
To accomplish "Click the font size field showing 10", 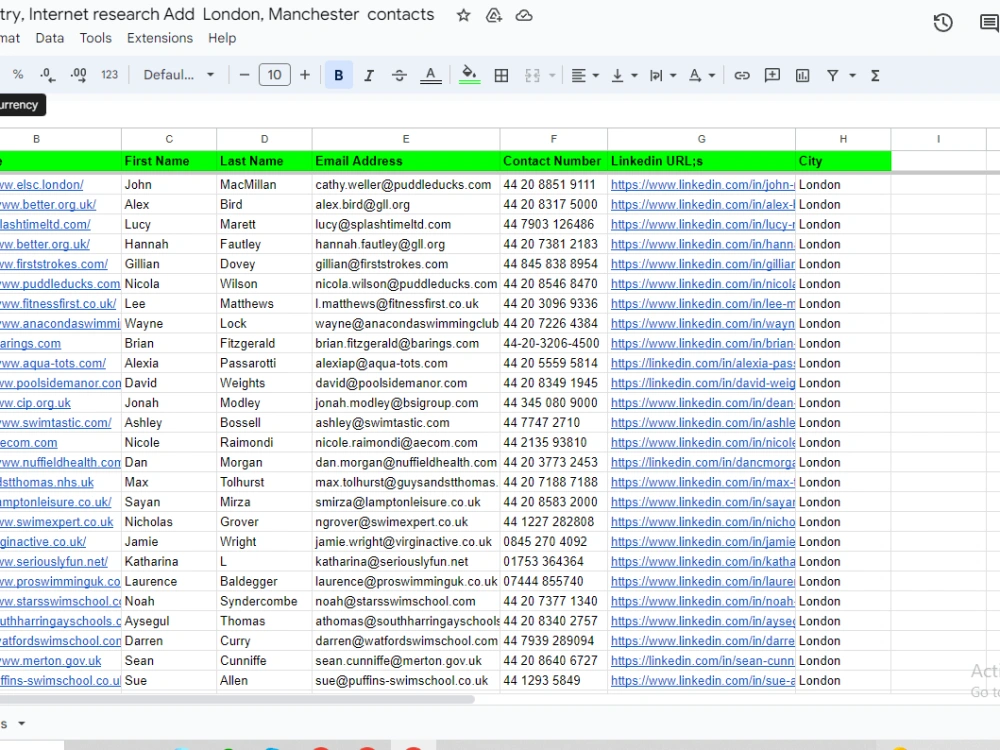I will [x=275, y=75].
